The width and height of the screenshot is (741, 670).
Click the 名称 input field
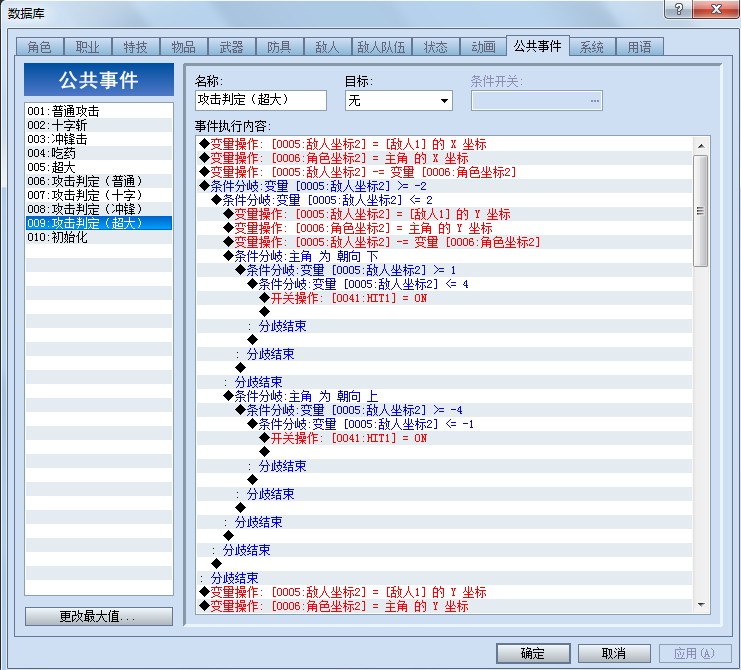[x=261, y=100]
